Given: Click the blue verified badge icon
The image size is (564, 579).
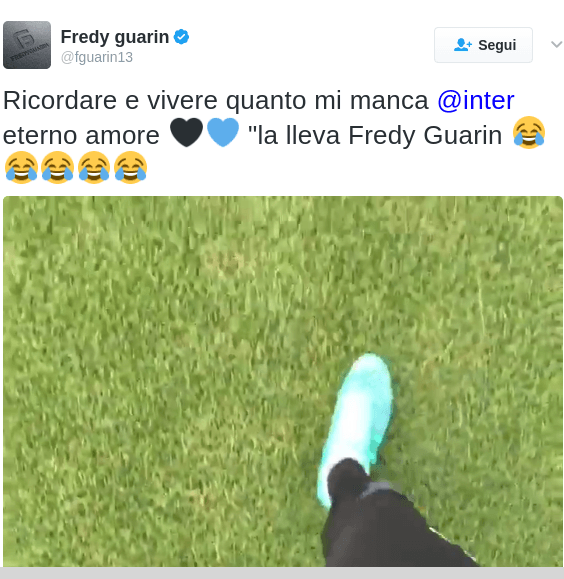Looking at the screenshot, I should [x=181, y=37].
